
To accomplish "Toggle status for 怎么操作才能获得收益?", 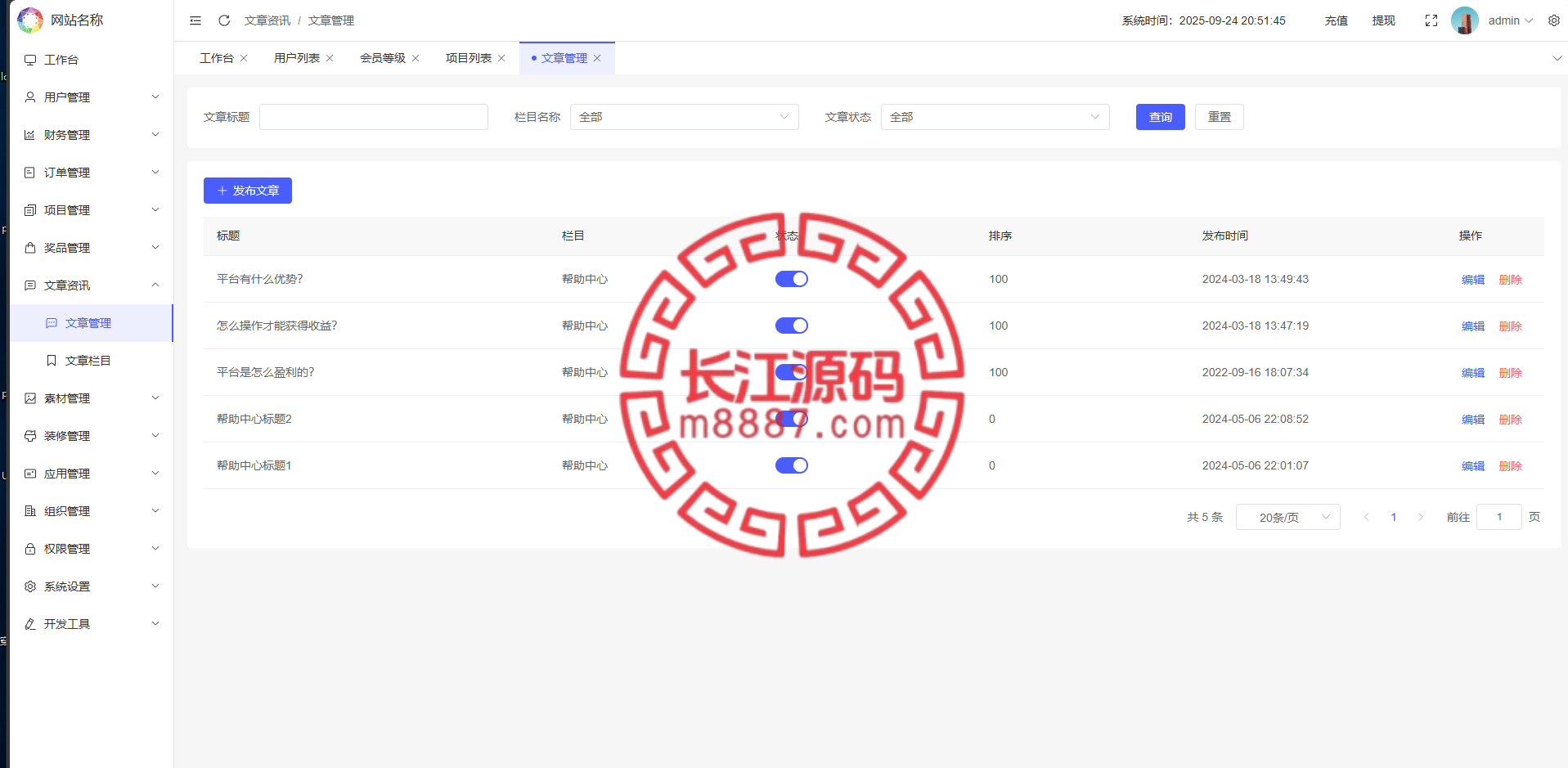I will pyautogui.click(x=792, y=326).
